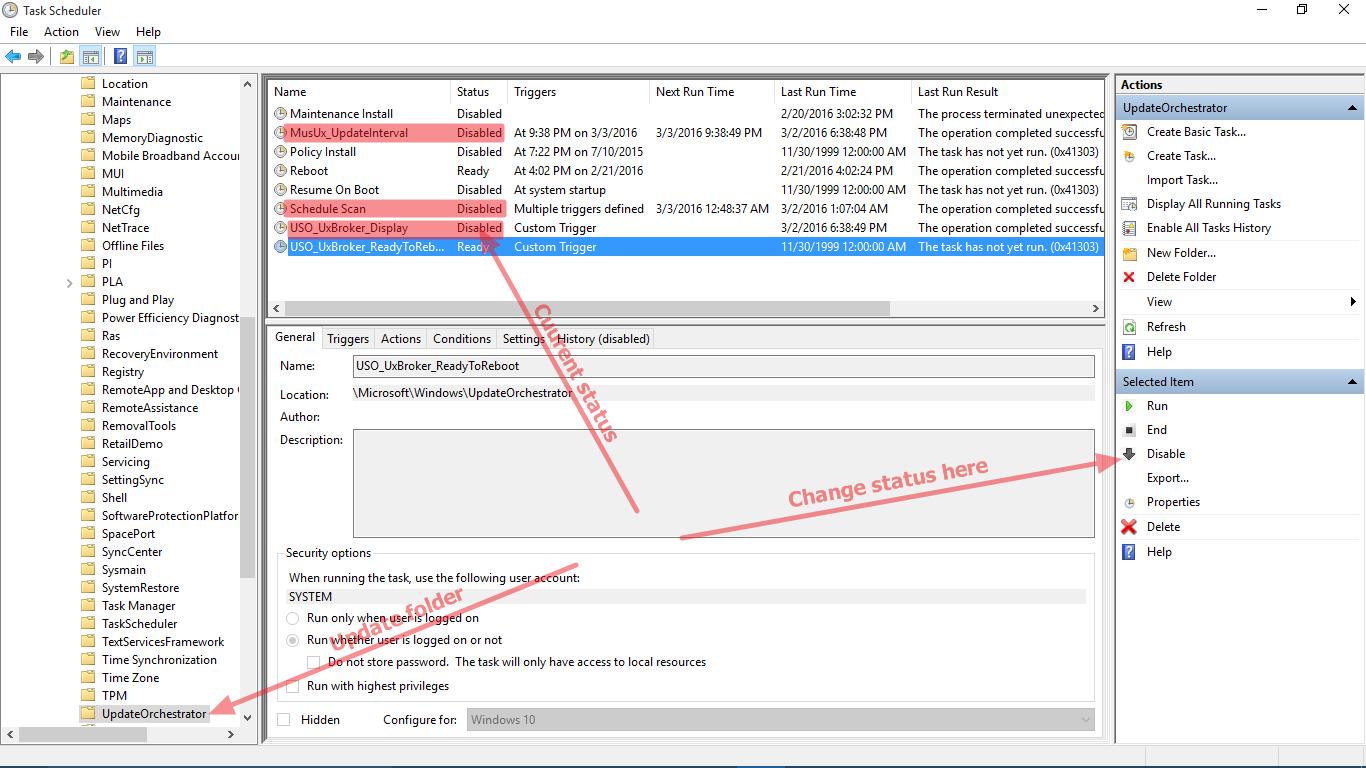Select the Resume On Boot task row
The image size is (1366, 768).
[686, 190]
